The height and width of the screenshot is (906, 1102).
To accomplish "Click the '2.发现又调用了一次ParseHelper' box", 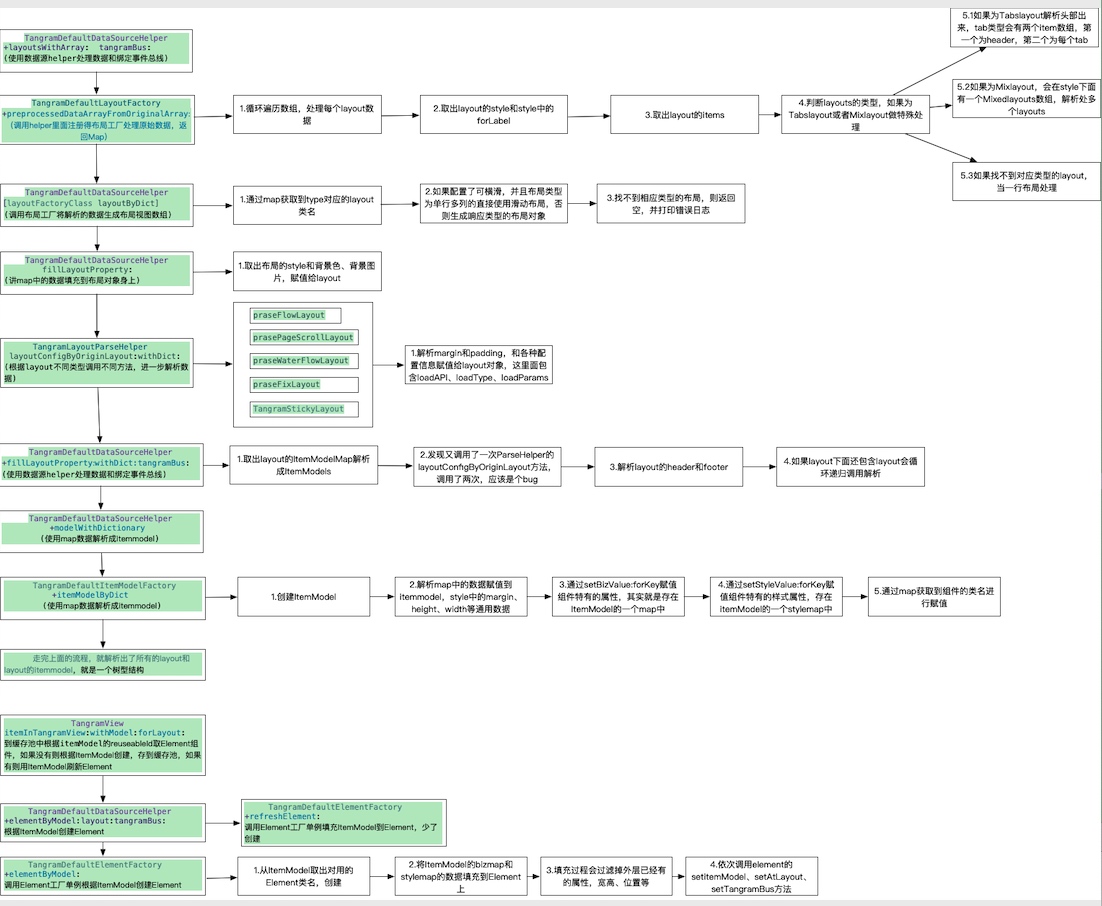I will point(487,467).
